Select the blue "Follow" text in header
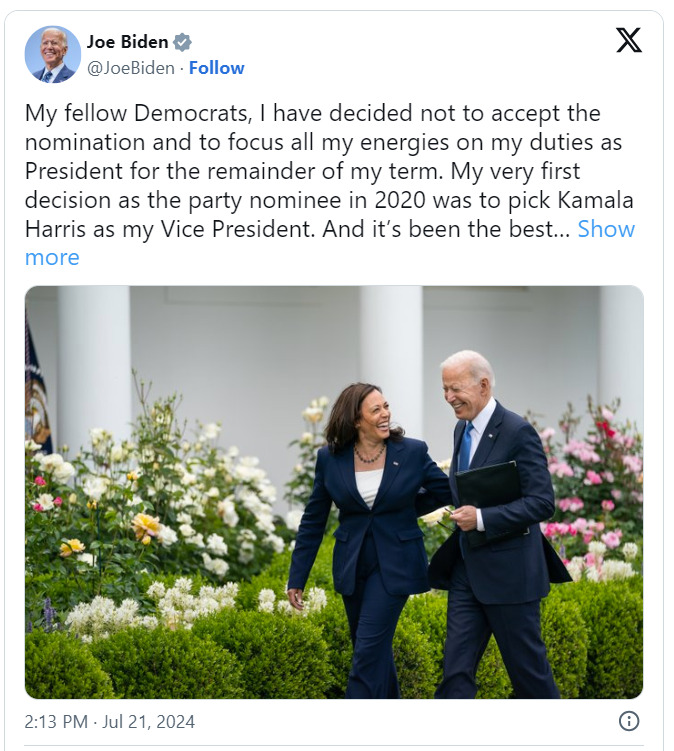This screenshot has height=751, width=674. click(217, 68)
